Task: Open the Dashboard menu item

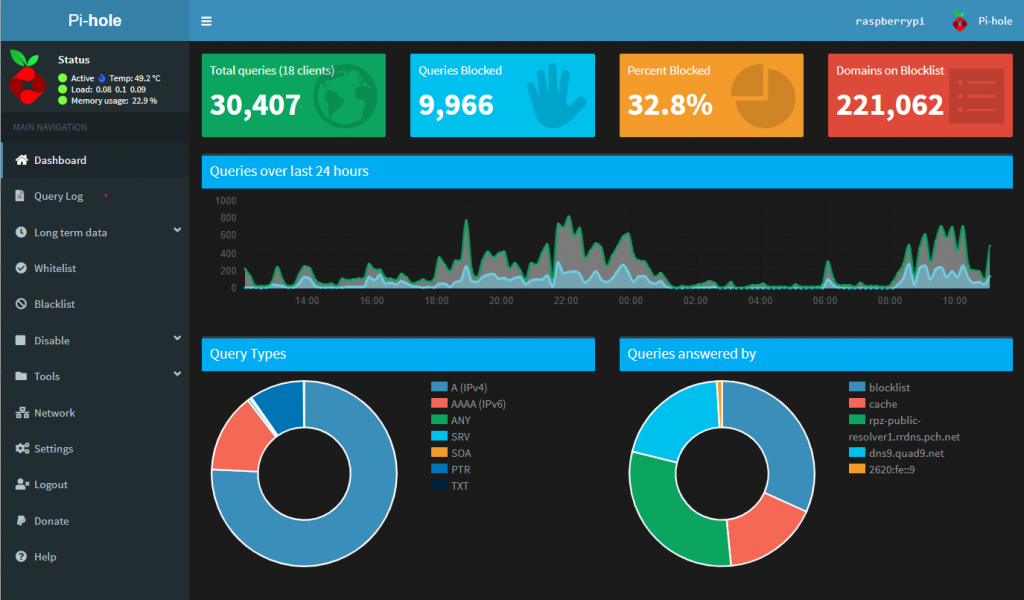Action: (x=95, y=160)
